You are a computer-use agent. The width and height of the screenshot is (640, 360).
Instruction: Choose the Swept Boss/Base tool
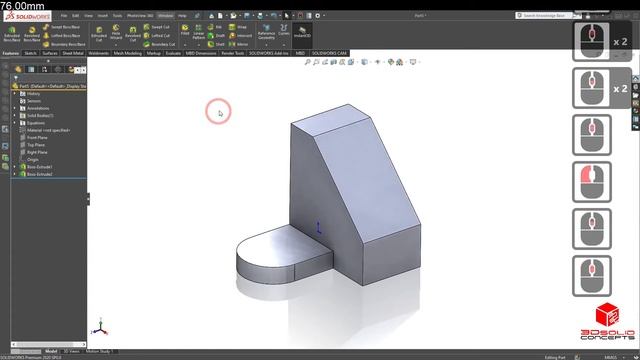[x=62, y=27]
